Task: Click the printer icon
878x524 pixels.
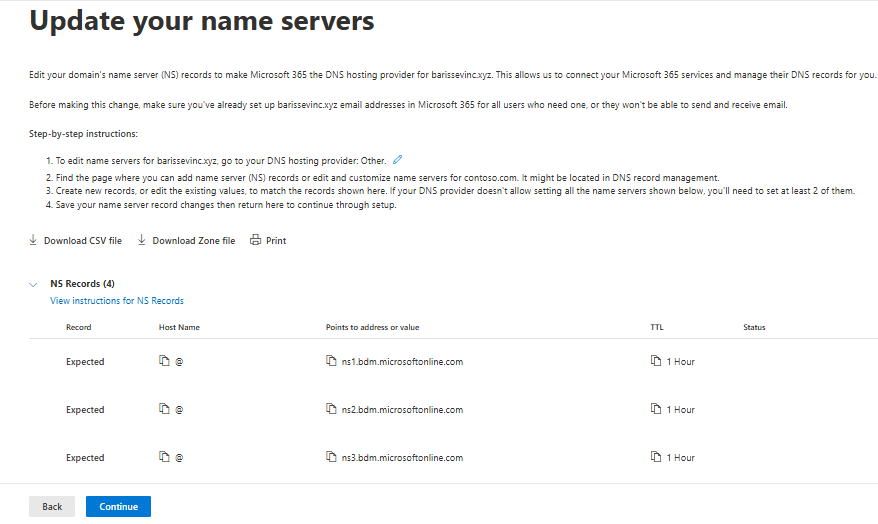Action: (x=255, y=240)
